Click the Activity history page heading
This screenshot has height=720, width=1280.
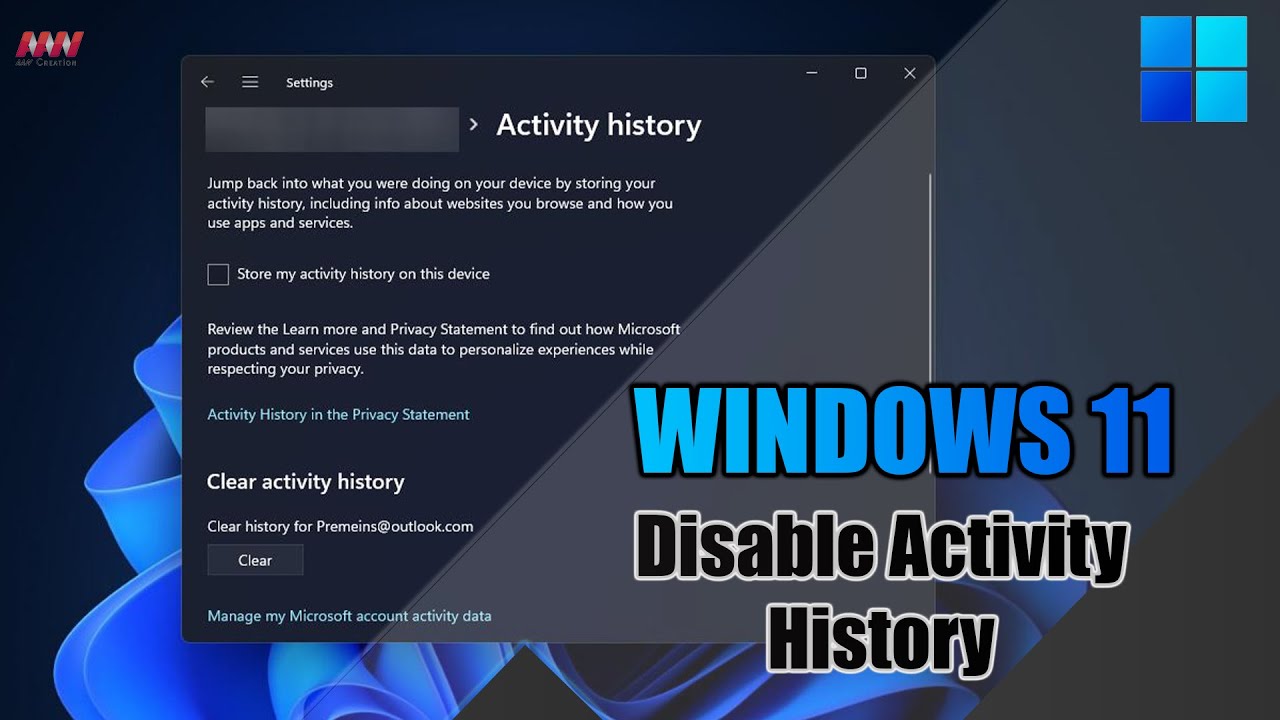click(599, 125)
